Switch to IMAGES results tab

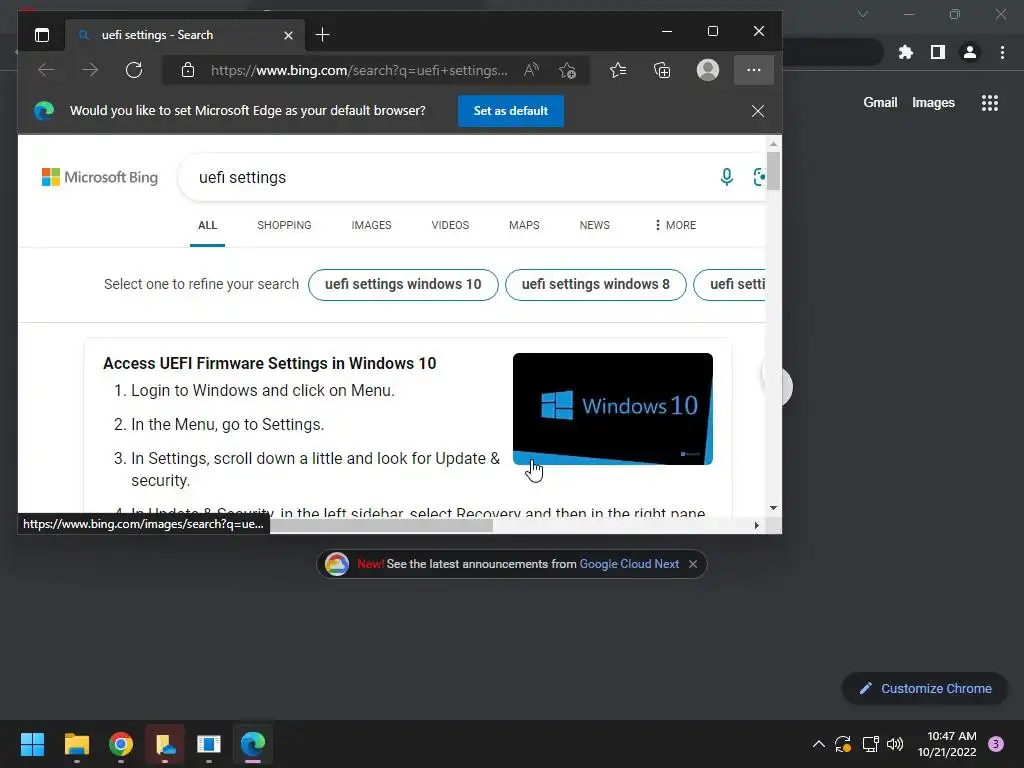[x=371, y=225]
